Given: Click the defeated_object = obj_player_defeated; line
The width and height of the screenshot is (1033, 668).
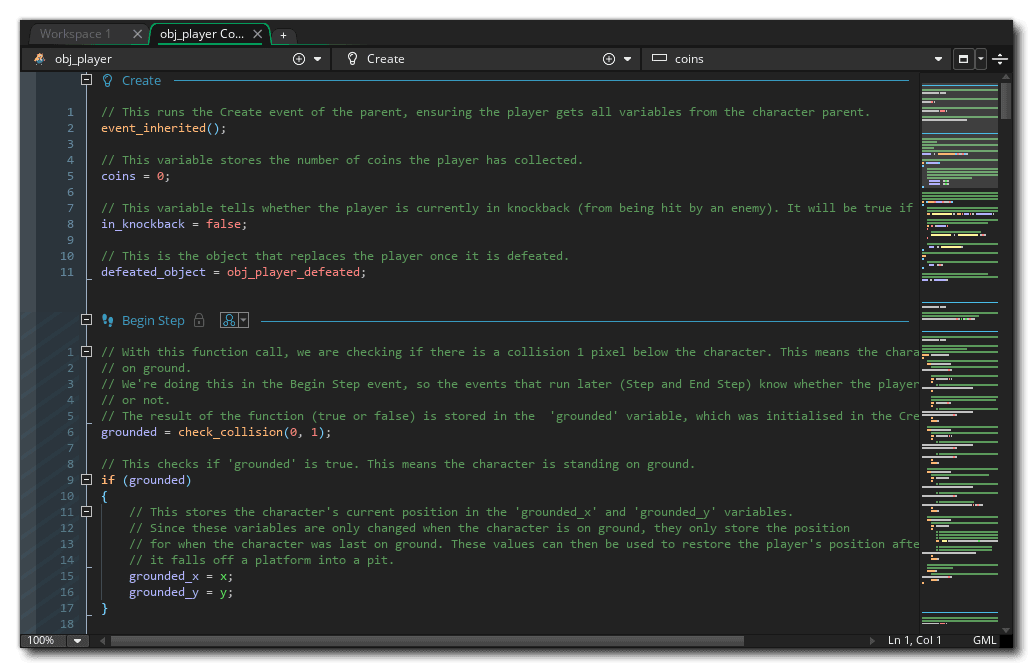Looking at the screenshot, I should [x=233, y=272].
